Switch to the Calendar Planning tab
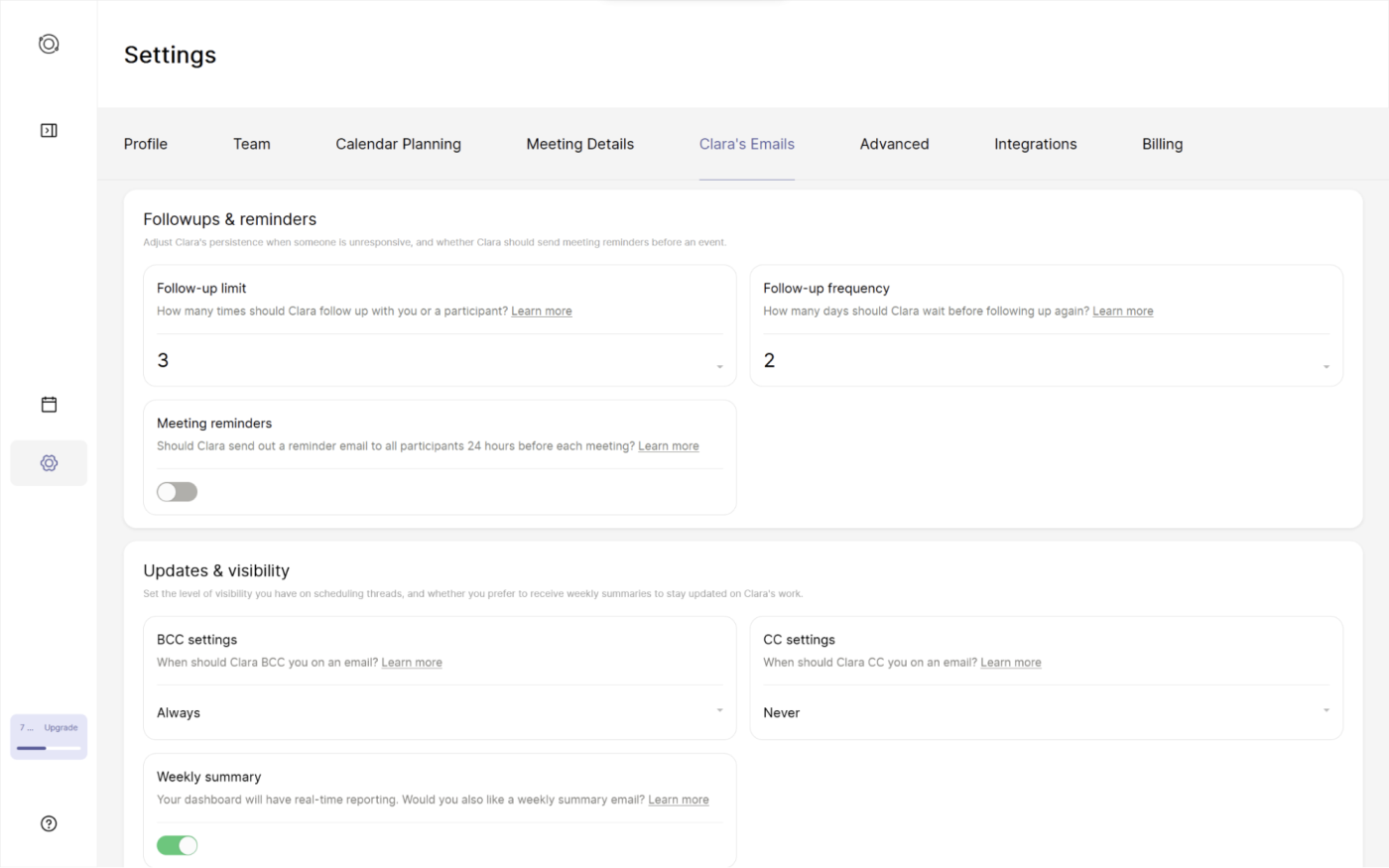Viewport: 1389px width, 868px height. [398, 144]
